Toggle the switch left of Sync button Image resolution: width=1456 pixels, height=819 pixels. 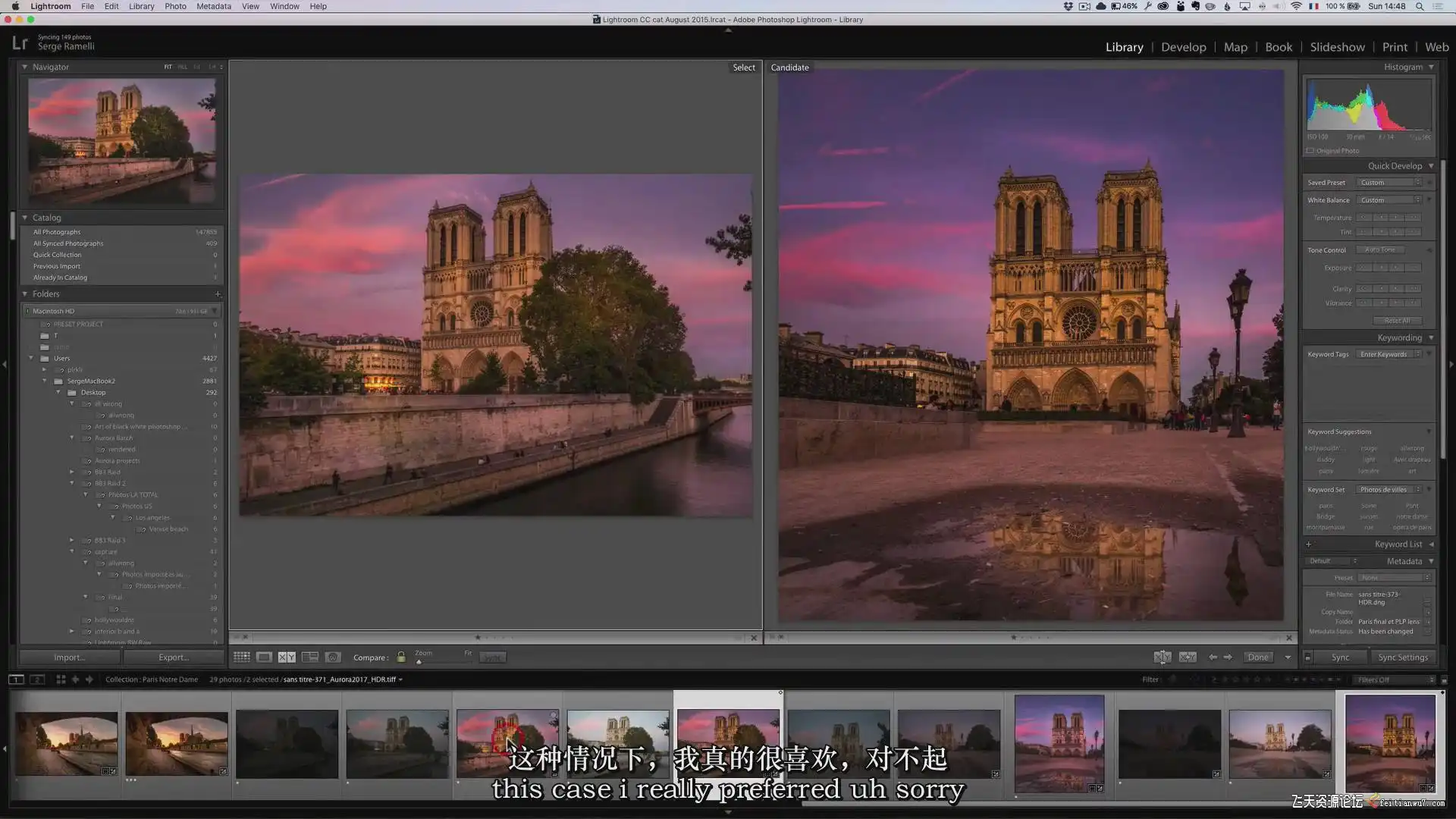coord(1307,657)
